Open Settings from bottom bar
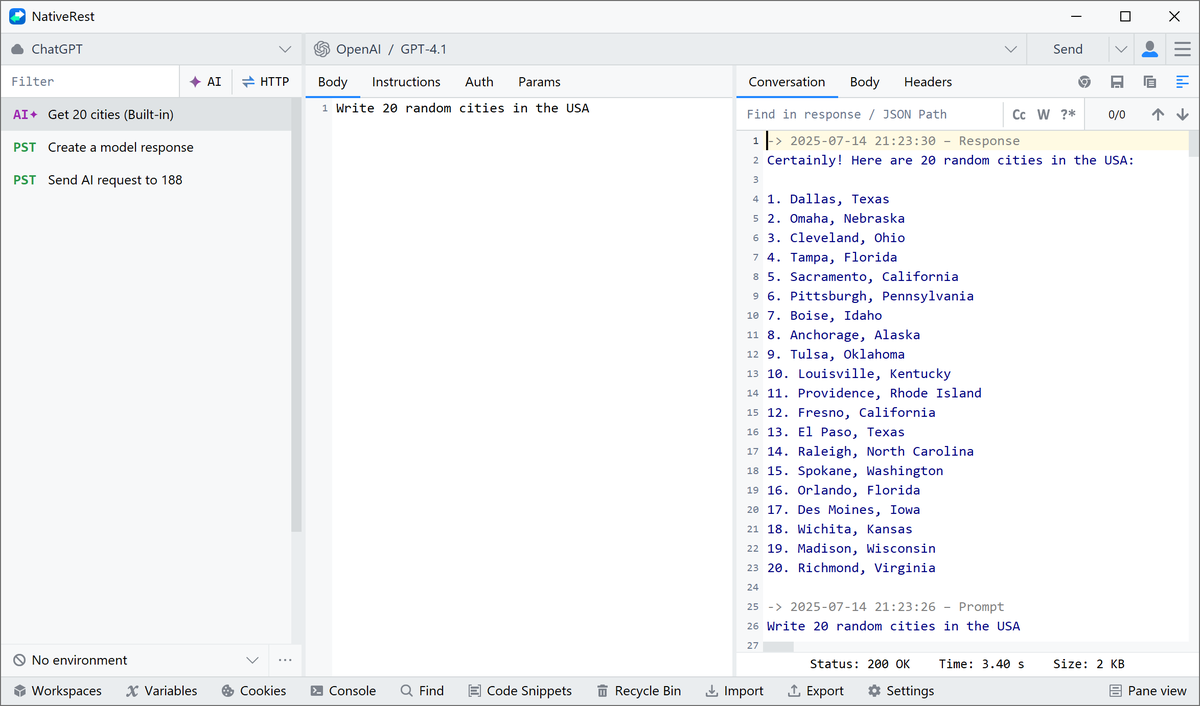Screen dimensions: 1200x706 (901, 691)
